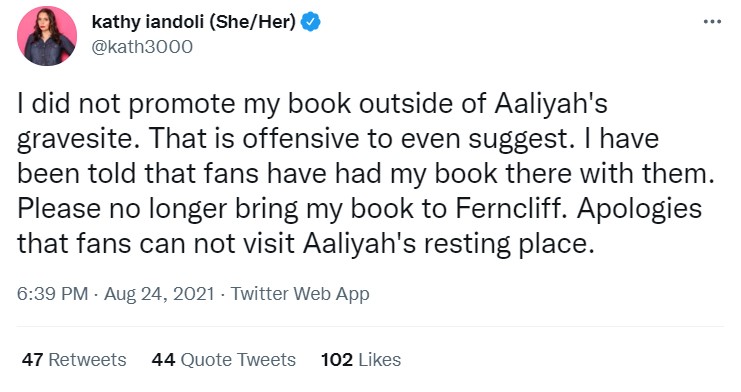Click the blue verified checkmark badge
Viewport: 741px width, 392px height.
(x=311, y=22)
